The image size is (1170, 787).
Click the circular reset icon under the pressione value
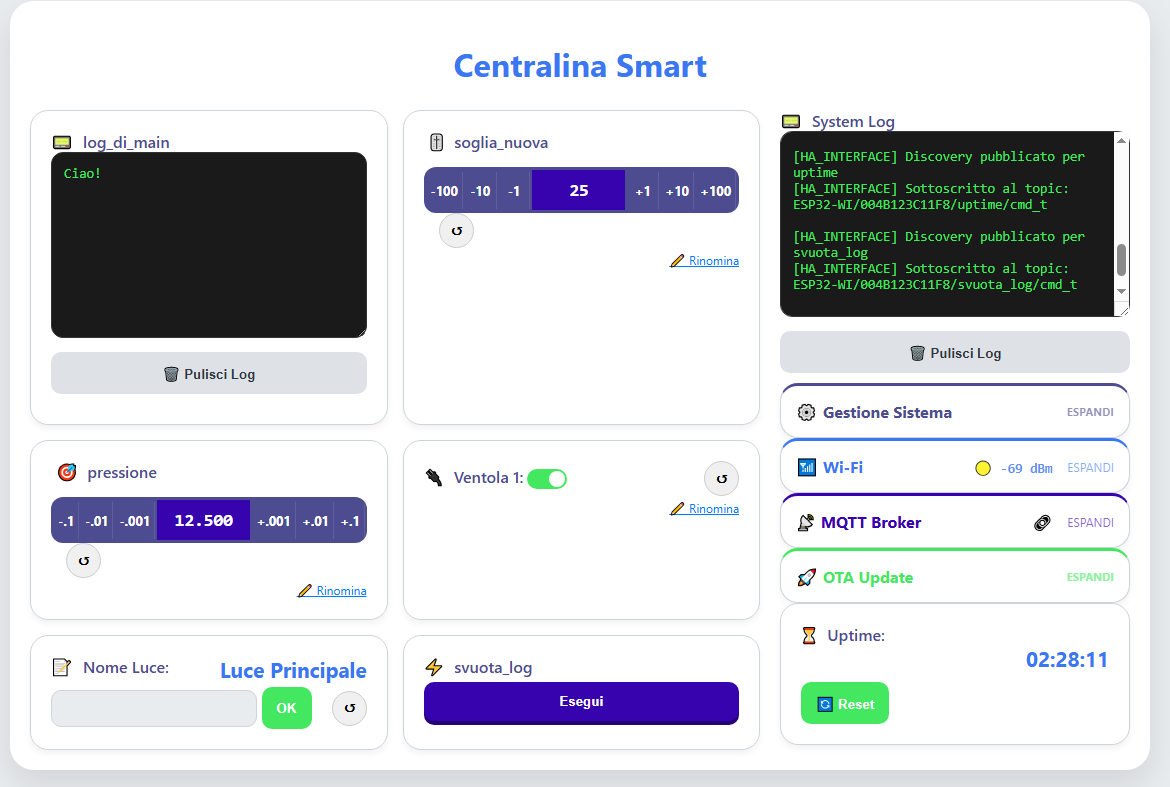pyautogui.click(x=83, y=560)
